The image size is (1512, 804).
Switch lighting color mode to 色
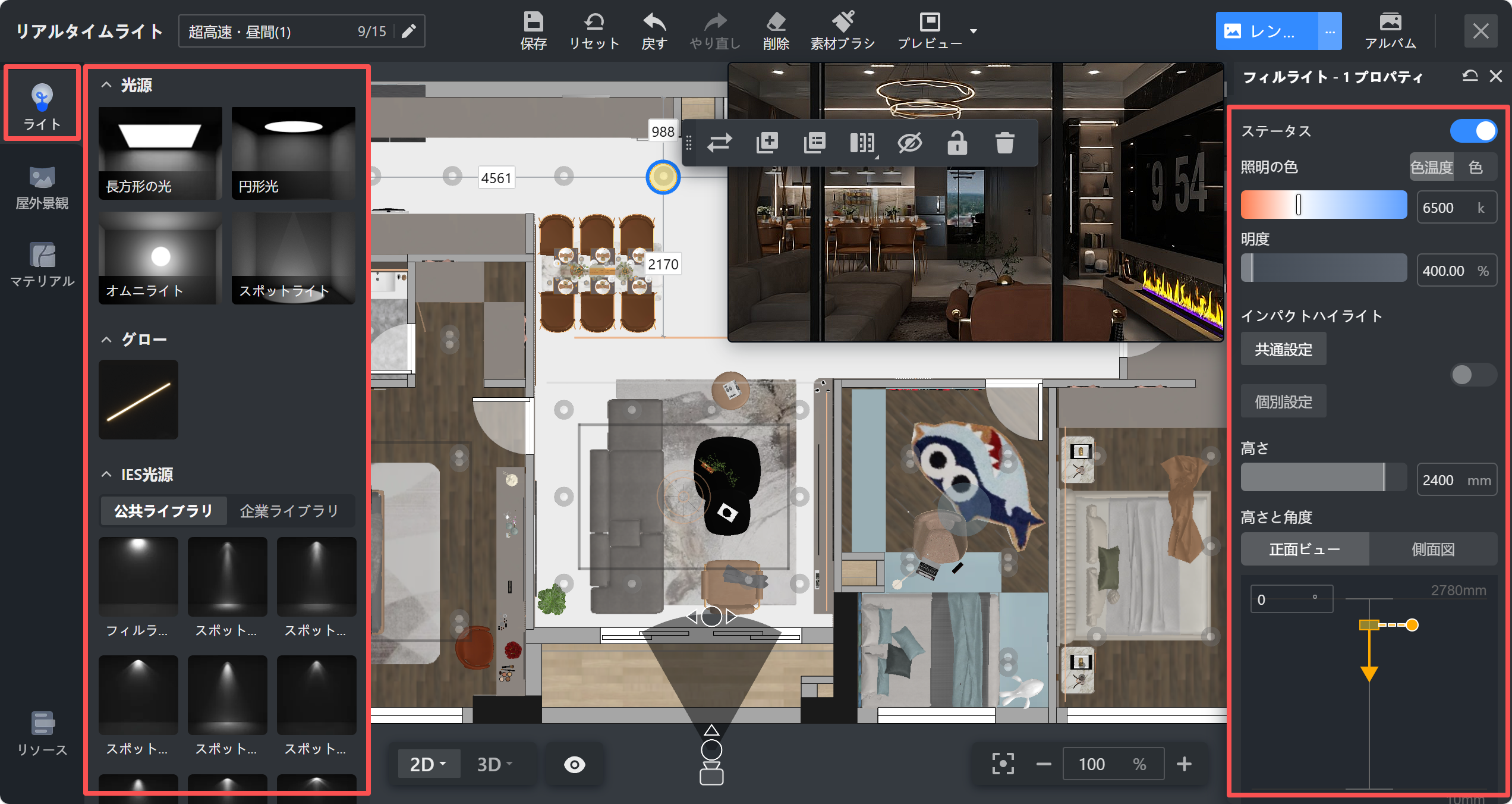tap(1476, 167)
